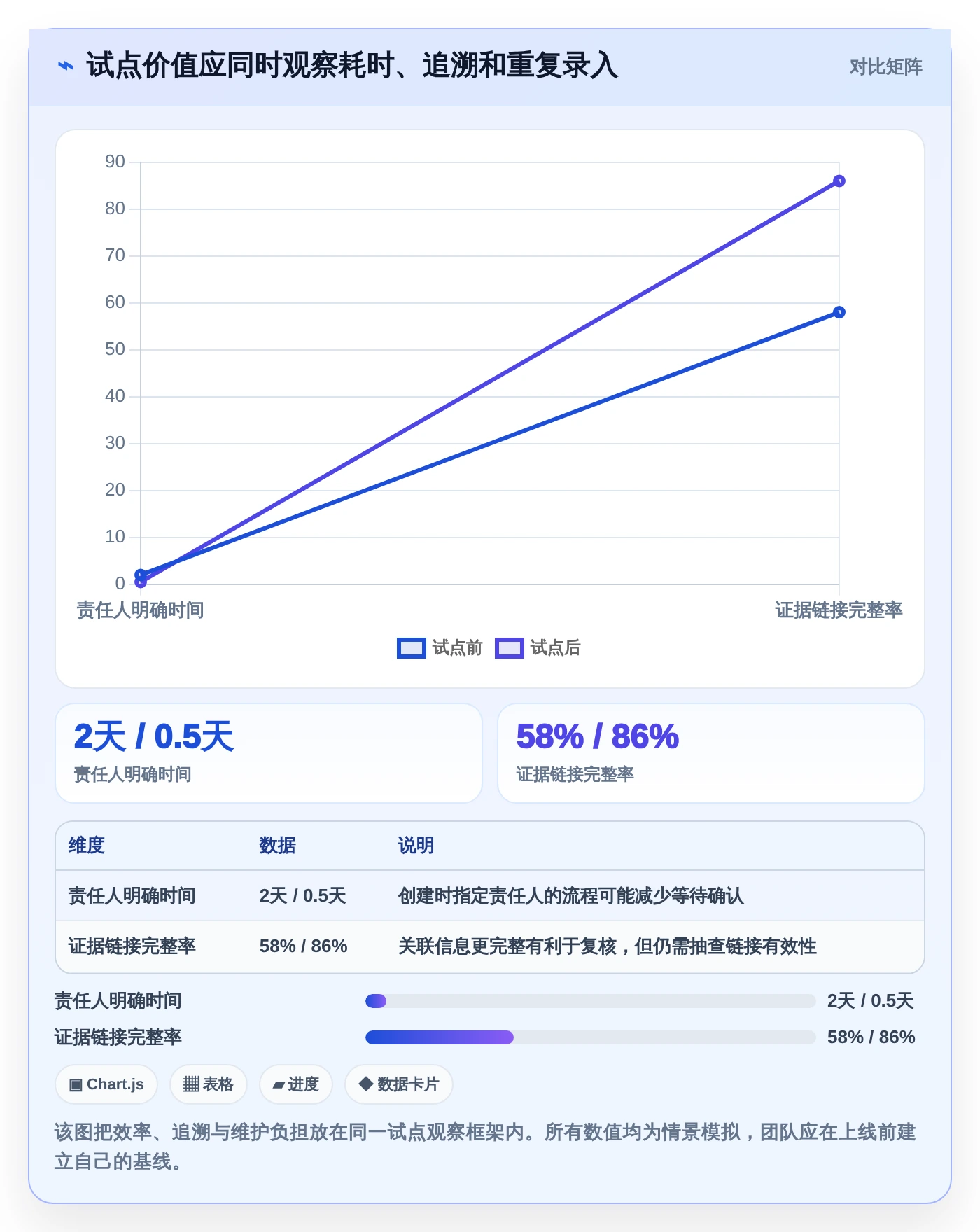
Task: Click the footer note starting 该图把效率
Action: (485, 1147)
